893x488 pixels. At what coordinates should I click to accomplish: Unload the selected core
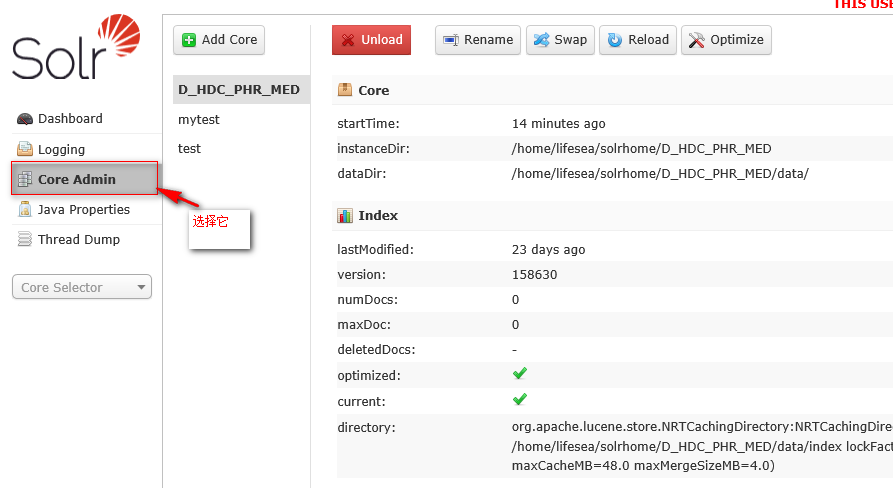tap(371, 40)
